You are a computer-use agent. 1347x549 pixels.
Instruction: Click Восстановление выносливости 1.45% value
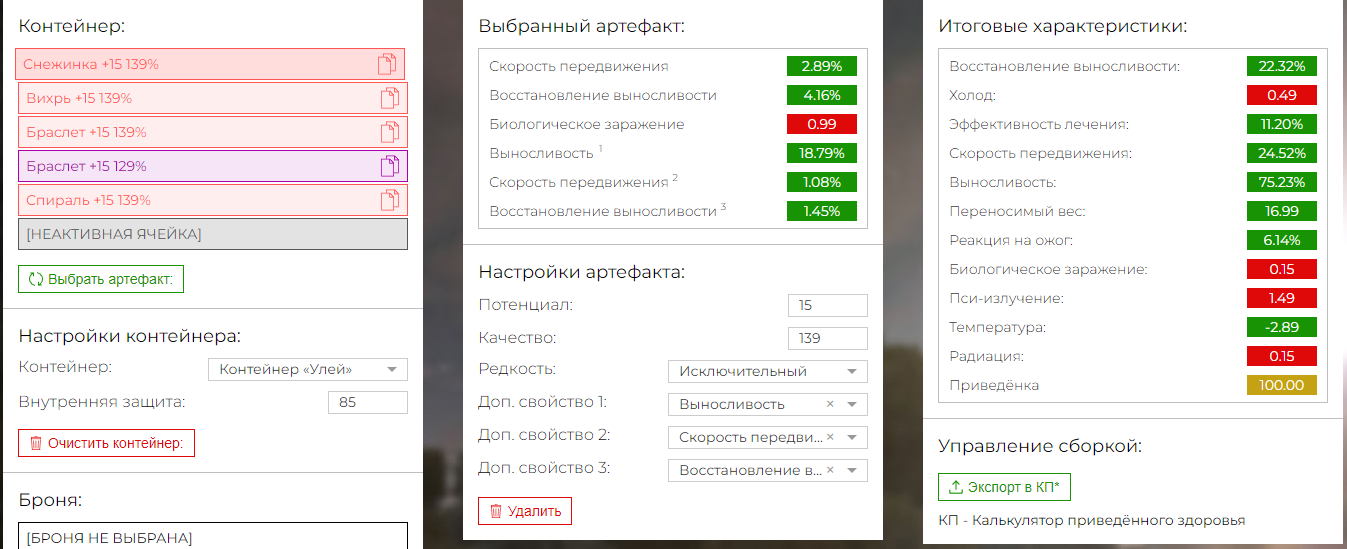point(822,211)
